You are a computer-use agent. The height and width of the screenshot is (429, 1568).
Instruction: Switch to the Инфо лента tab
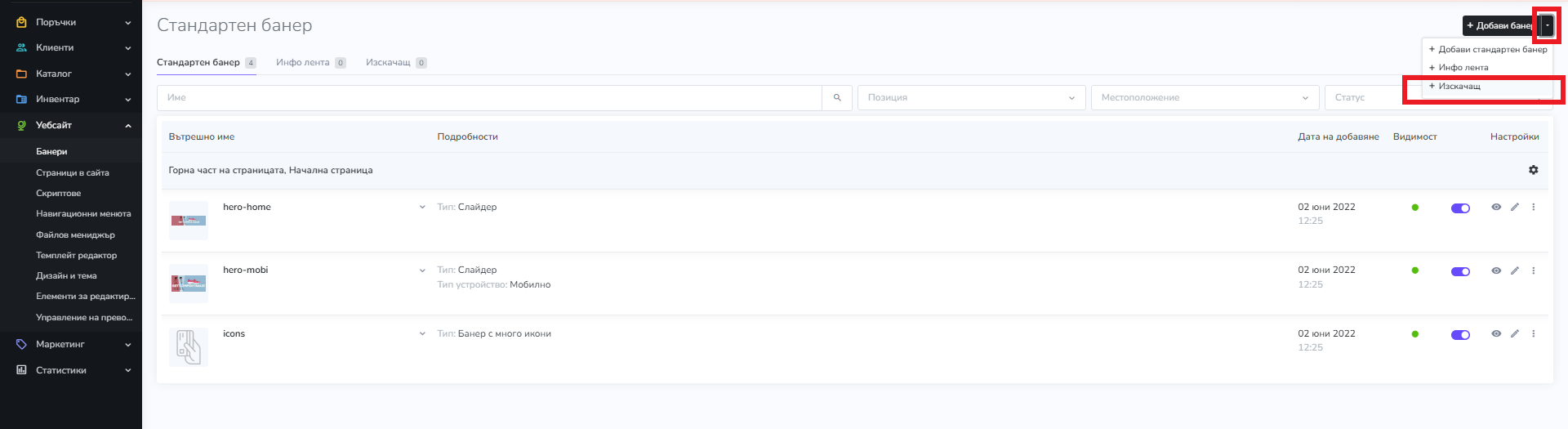303,63
